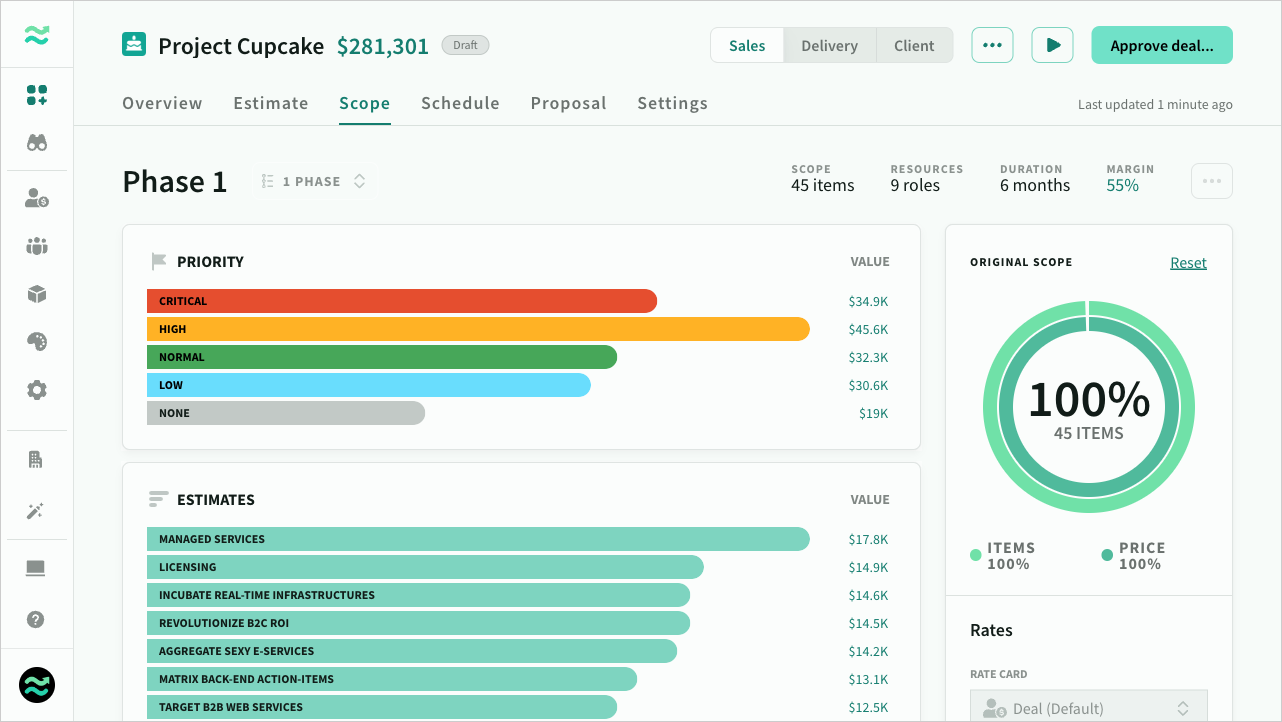The height and width of the screenshot is (722, 1282).
Task: Open the Schedule tab
Action: tap(460, 103)
